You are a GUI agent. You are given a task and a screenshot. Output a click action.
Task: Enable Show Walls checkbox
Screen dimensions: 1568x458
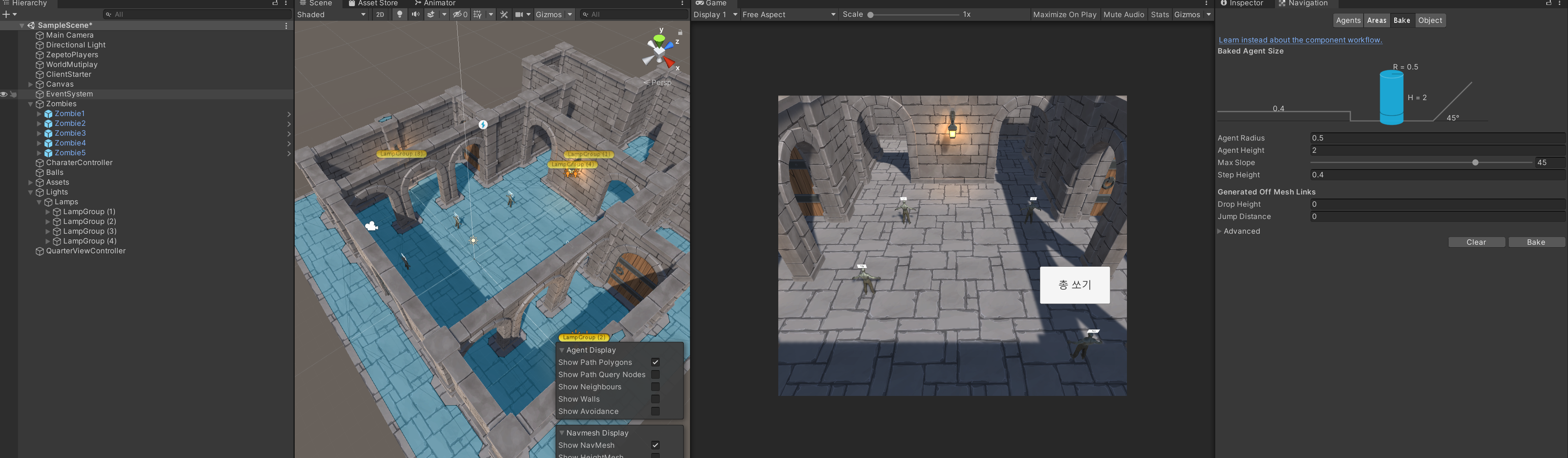tap(656, 399)
